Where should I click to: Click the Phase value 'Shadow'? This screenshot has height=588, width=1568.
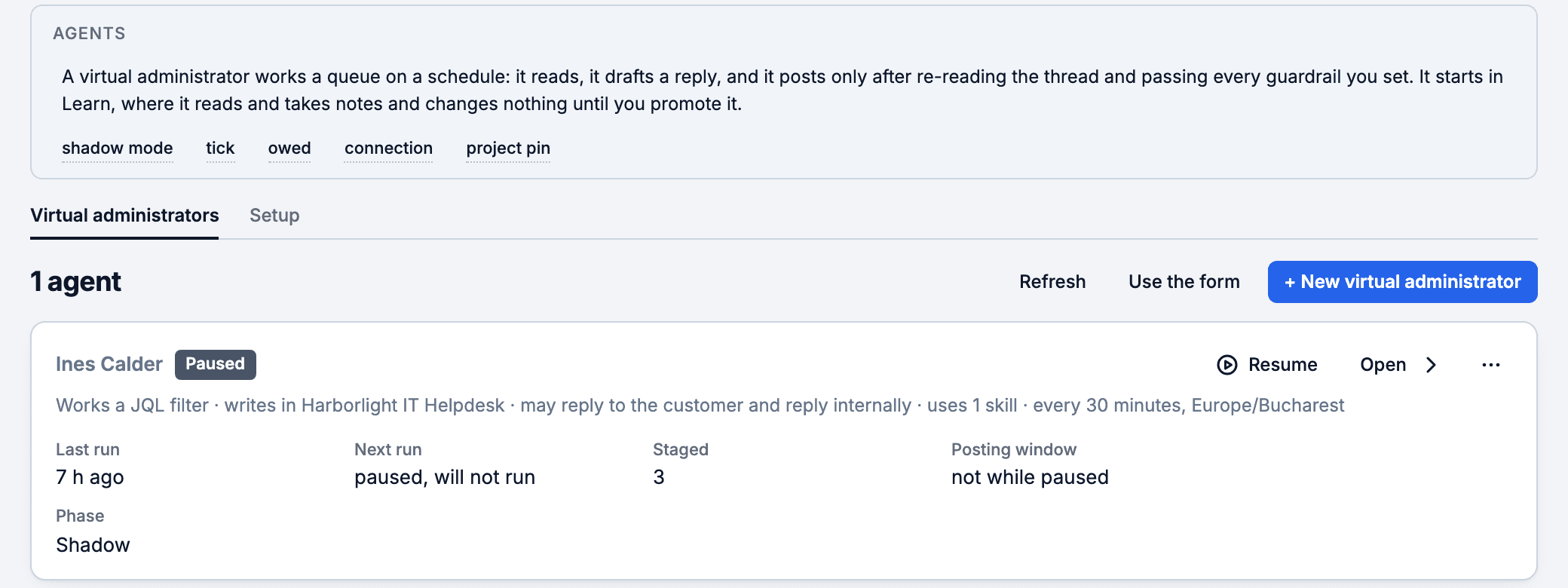(93, 545)
